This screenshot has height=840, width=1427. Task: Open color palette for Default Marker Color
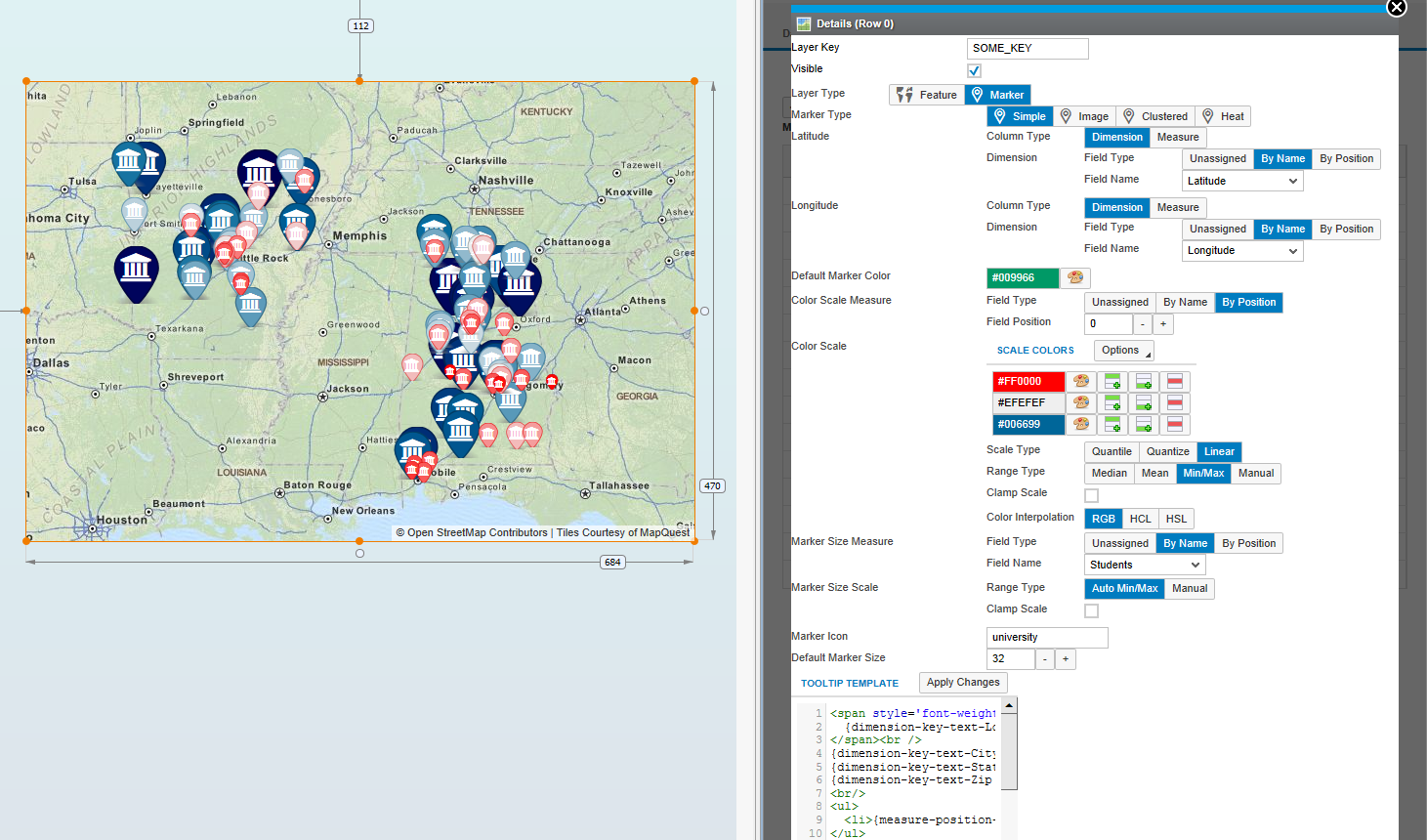point(1074,278)
